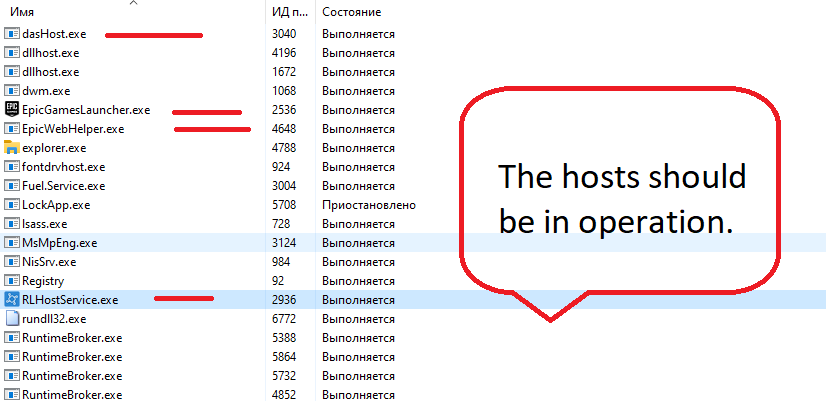Select the dasHost.exe process name
The height and width of the screenshot is (401, 826).
click(54, 34)
